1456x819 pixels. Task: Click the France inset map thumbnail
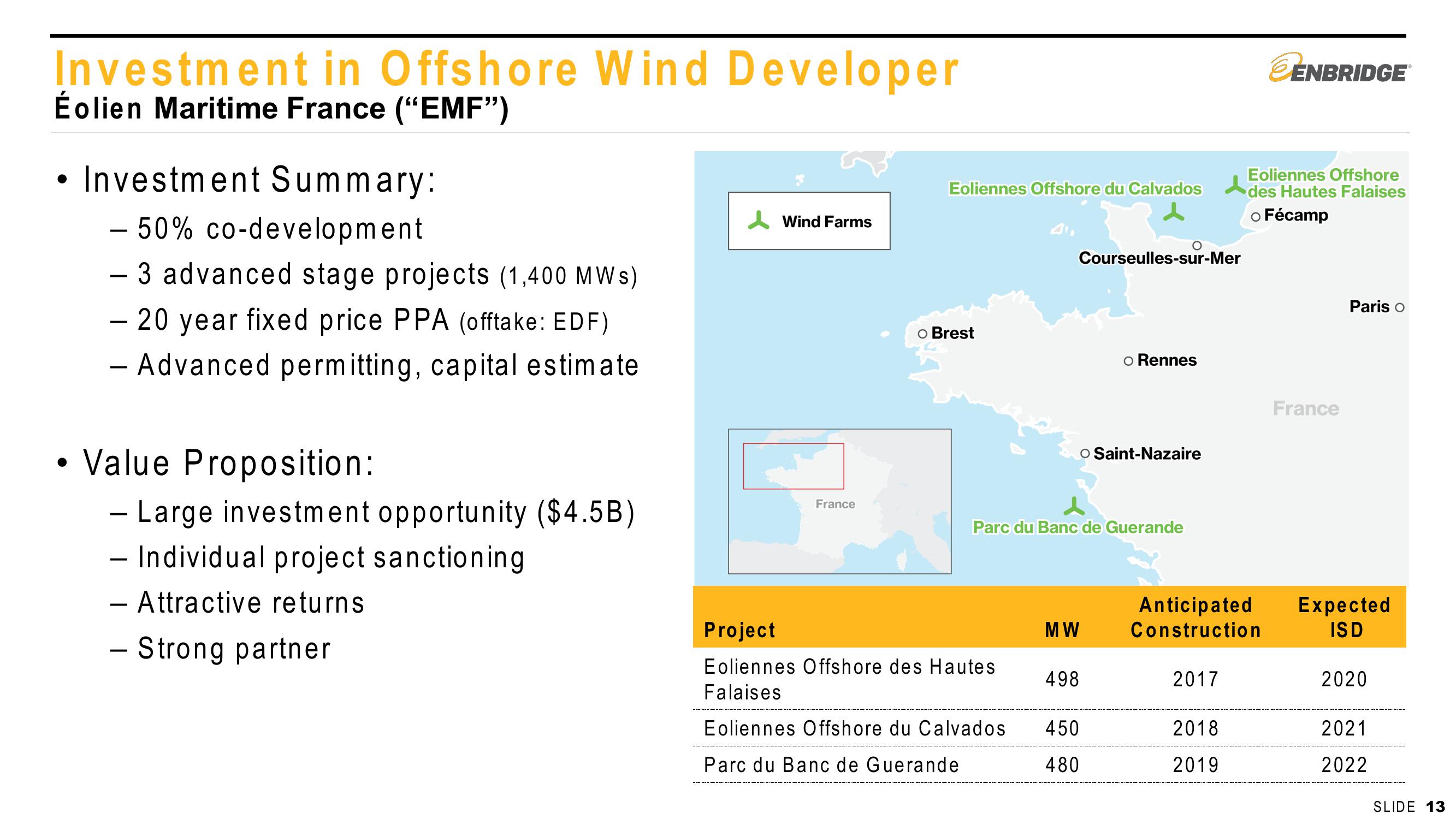coord(839,501)
